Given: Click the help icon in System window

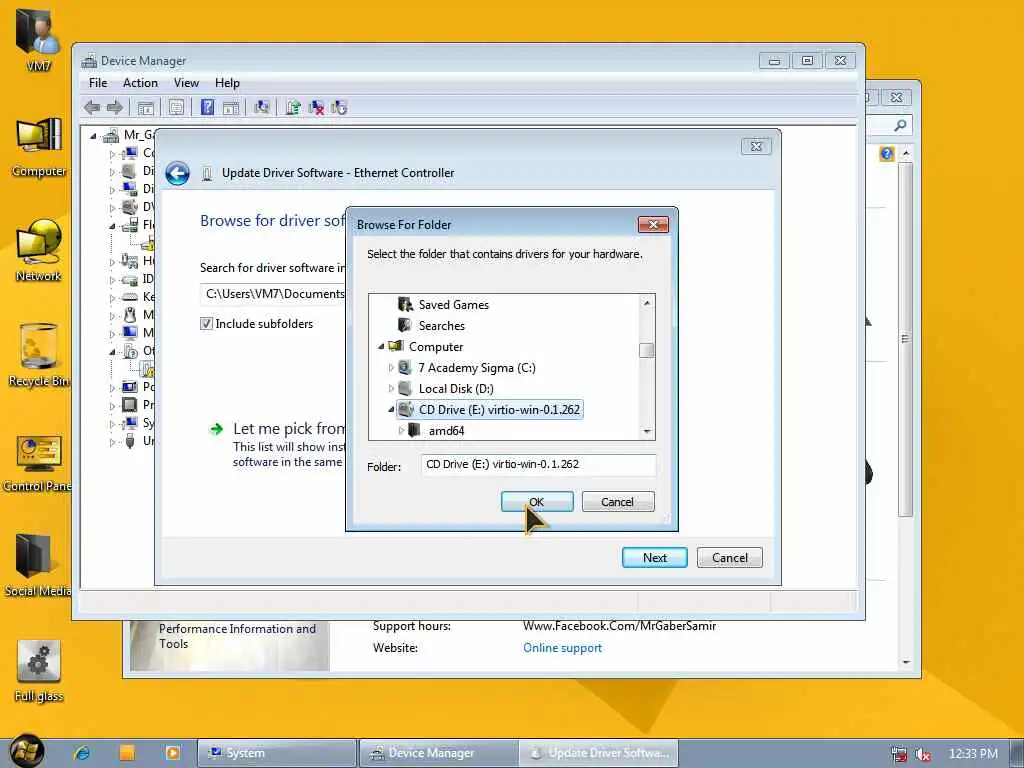Looking at the screenshot, I should 886,153.
